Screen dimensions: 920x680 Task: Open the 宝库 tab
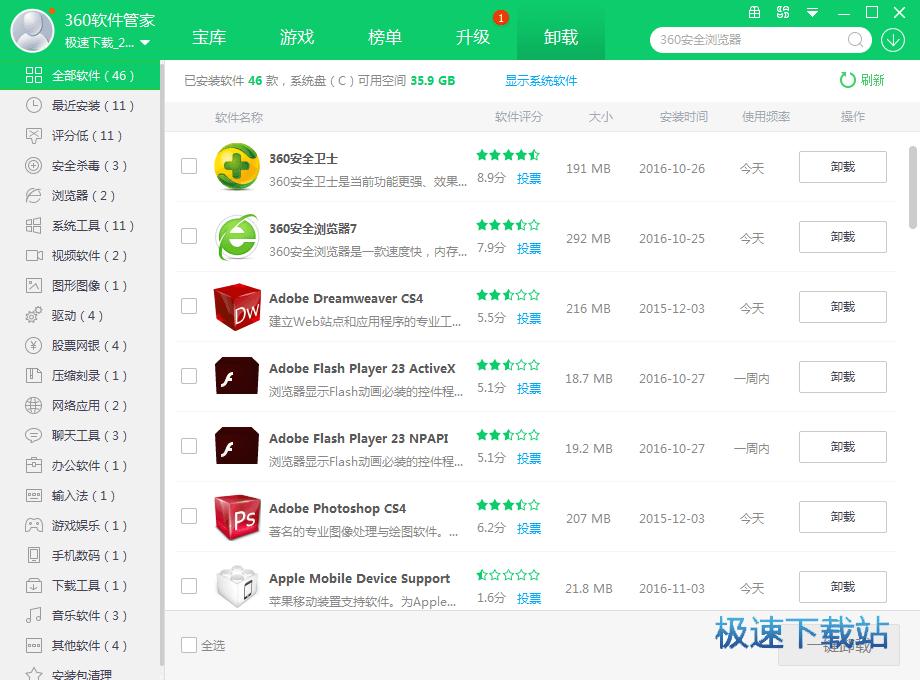coord(209,37)
